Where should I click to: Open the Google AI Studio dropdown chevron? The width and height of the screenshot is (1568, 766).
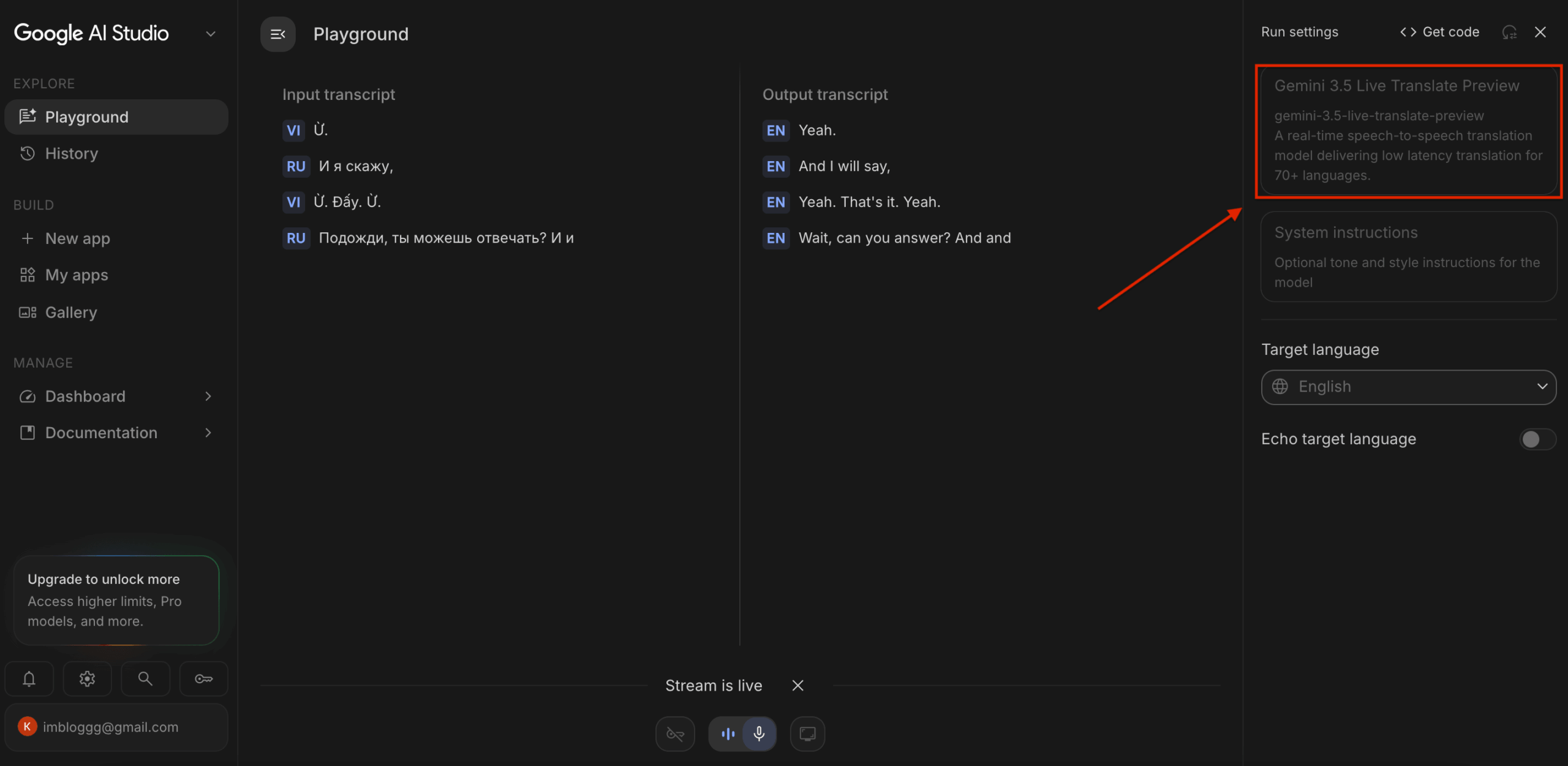(211, 34)
